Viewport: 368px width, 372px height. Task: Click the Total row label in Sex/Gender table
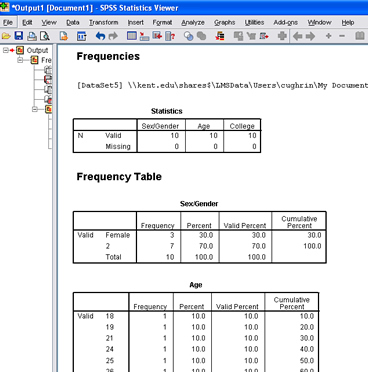113,257
